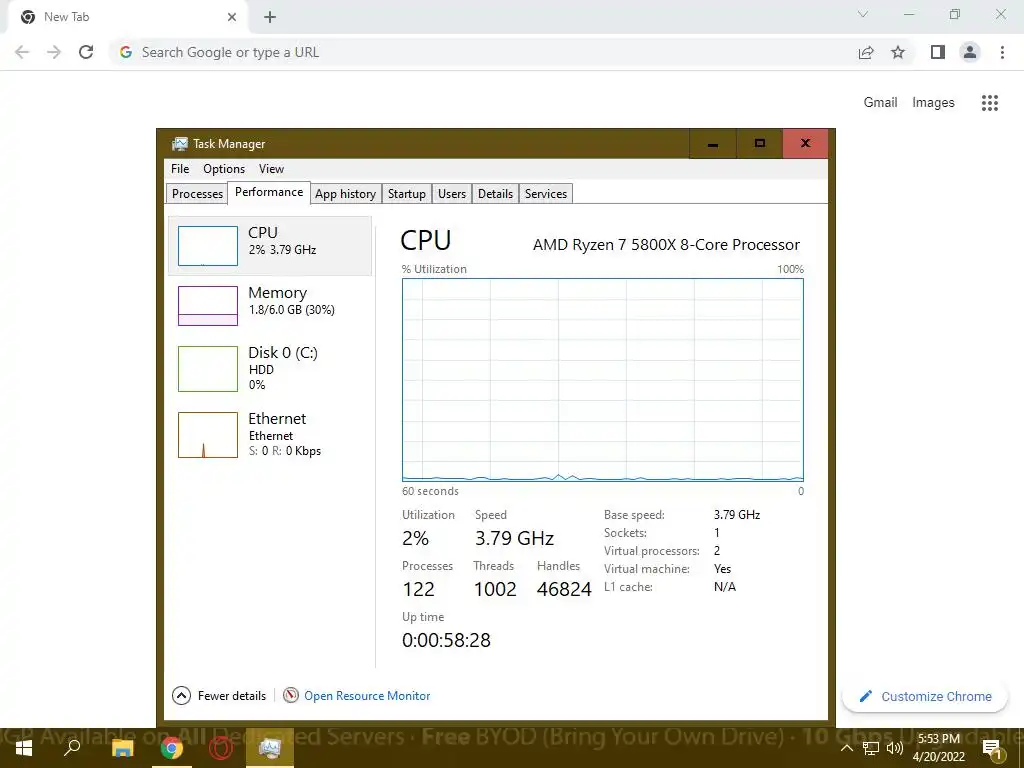Open the Services tab
The height and width of the screenshot is (768, 1024).
545,193
